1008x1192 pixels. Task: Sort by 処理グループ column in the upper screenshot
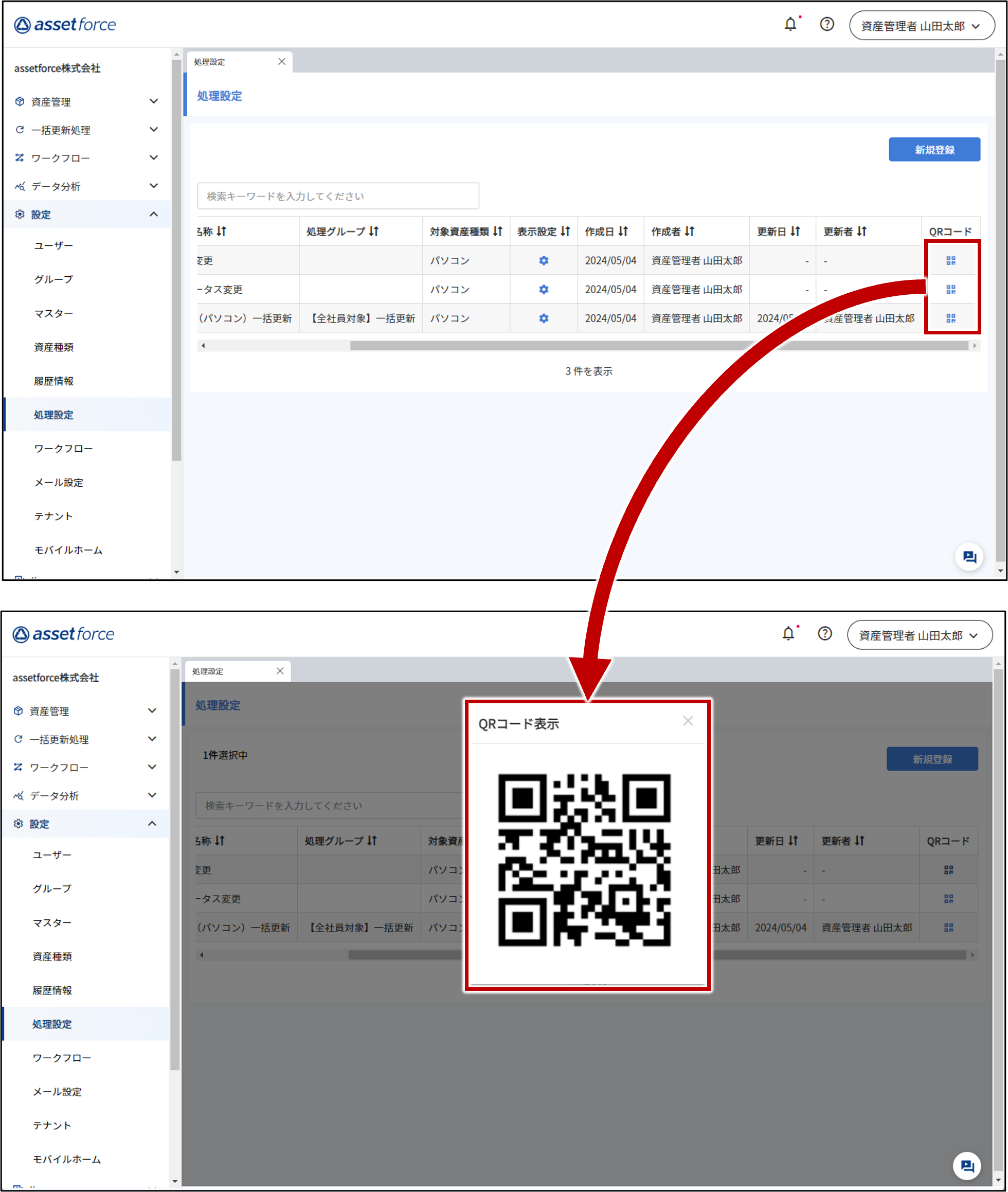click(x=374, y=232)
